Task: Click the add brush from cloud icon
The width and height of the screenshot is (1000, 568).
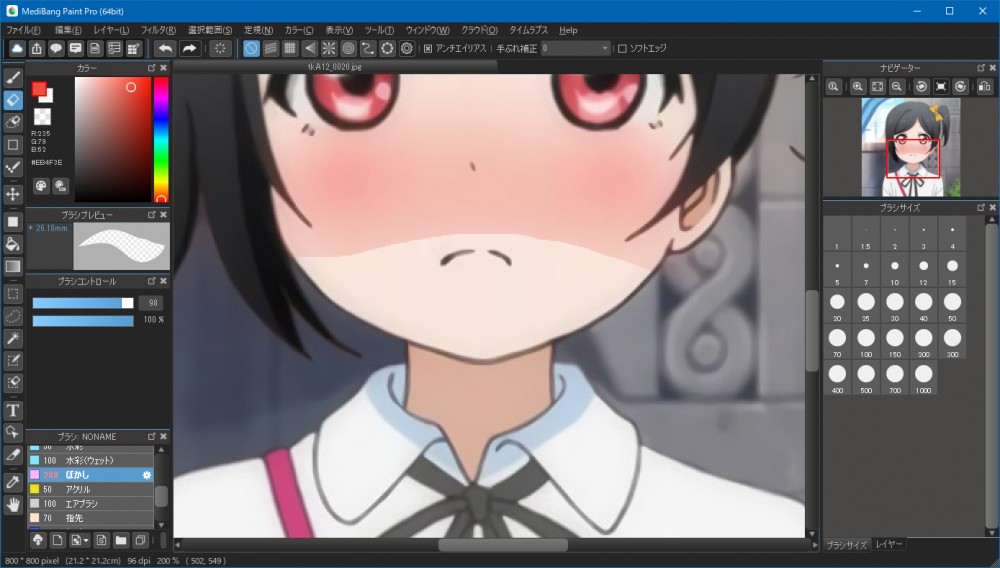Action: [38, 541]
